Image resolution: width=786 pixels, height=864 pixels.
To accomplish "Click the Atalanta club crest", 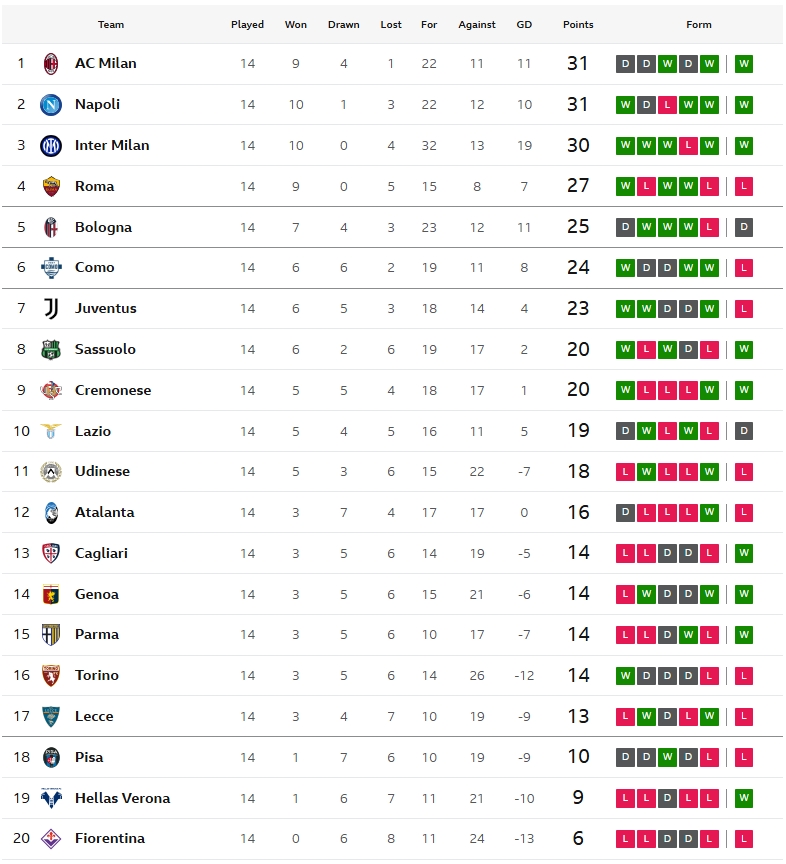I will pos(51,512).
